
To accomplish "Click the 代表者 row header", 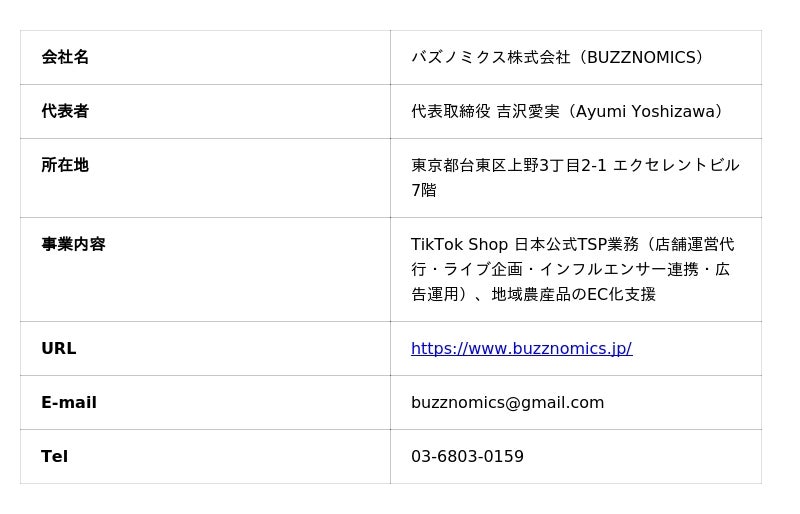I will 65,111.
